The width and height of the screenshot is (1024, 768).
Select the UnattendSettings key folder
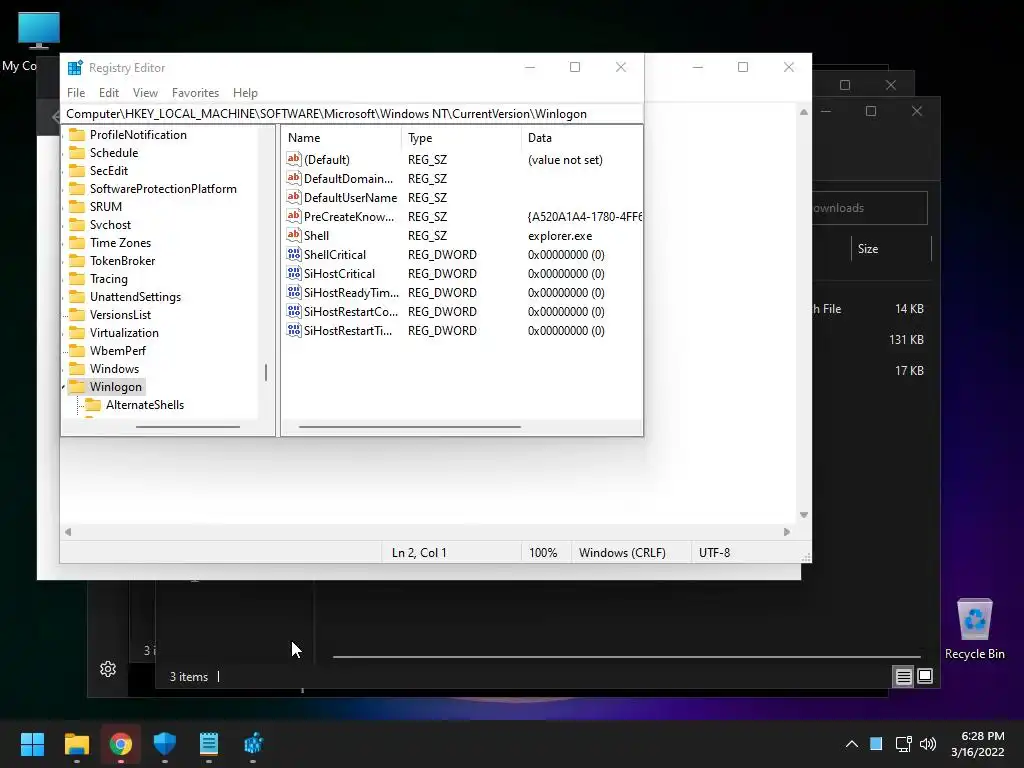point(135,296)
